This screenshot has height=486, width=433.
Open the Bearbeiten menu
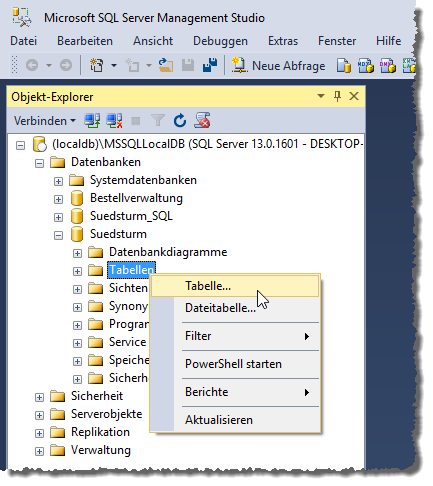tap(85, 41)
